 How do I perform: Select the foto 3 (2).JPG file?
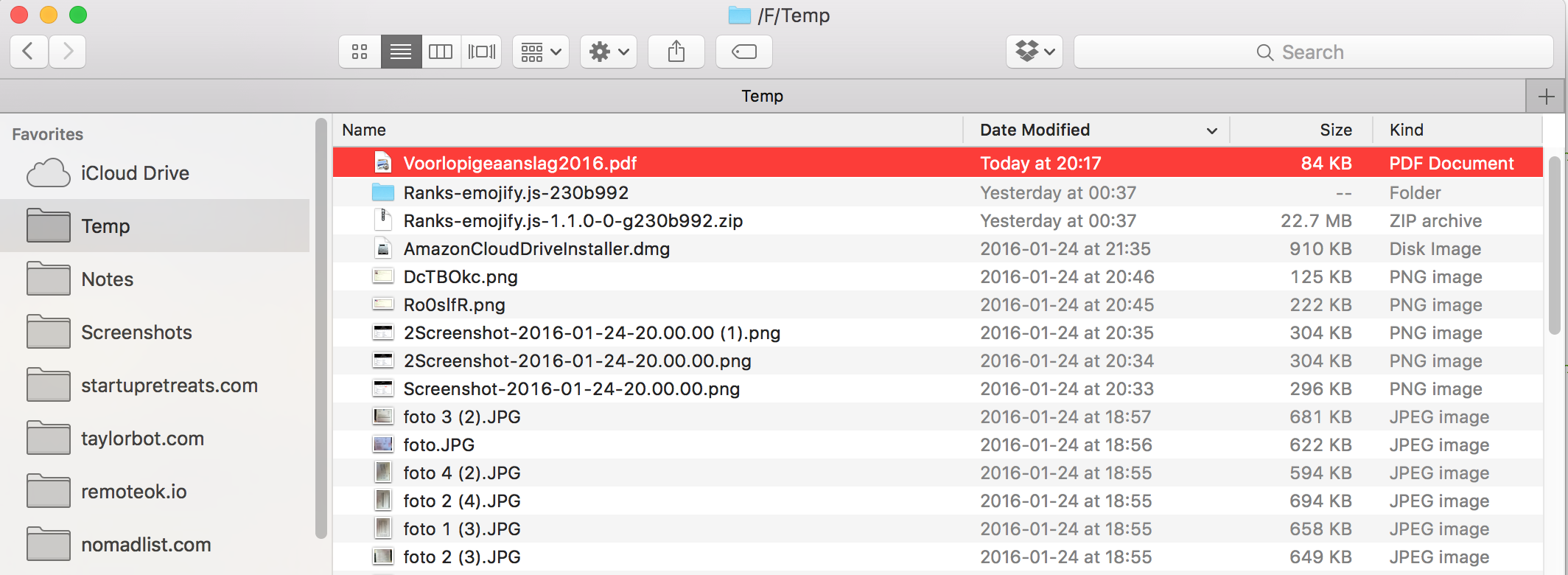pos(937,417)
